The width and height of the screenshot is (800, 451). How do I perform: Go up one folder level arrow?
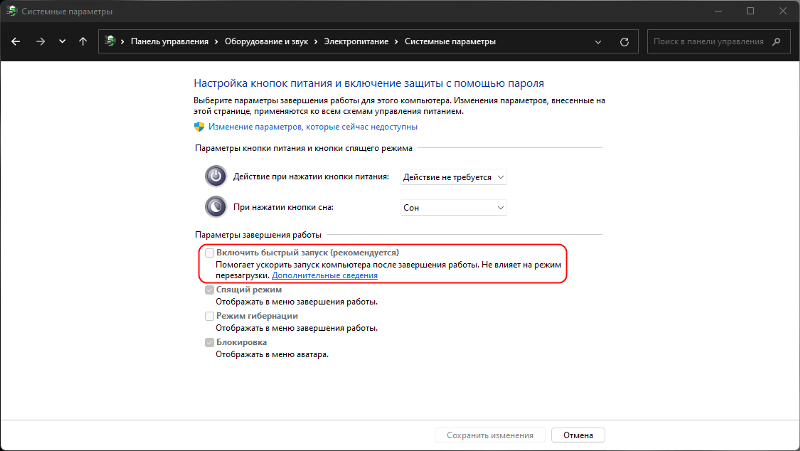coord(82,43)
